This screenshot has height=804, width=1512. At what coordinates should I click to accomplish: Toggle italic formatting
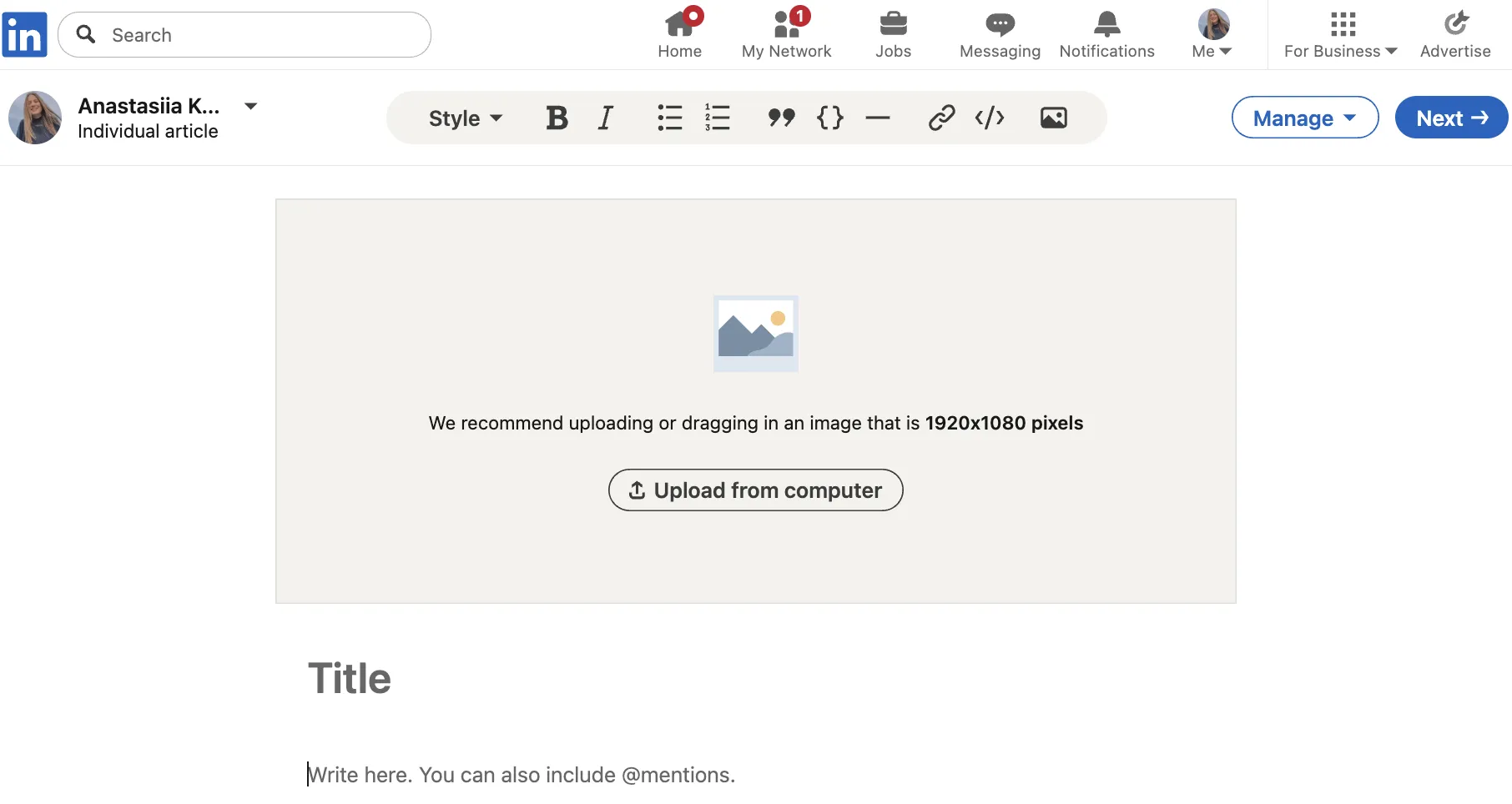click(604, 118)
